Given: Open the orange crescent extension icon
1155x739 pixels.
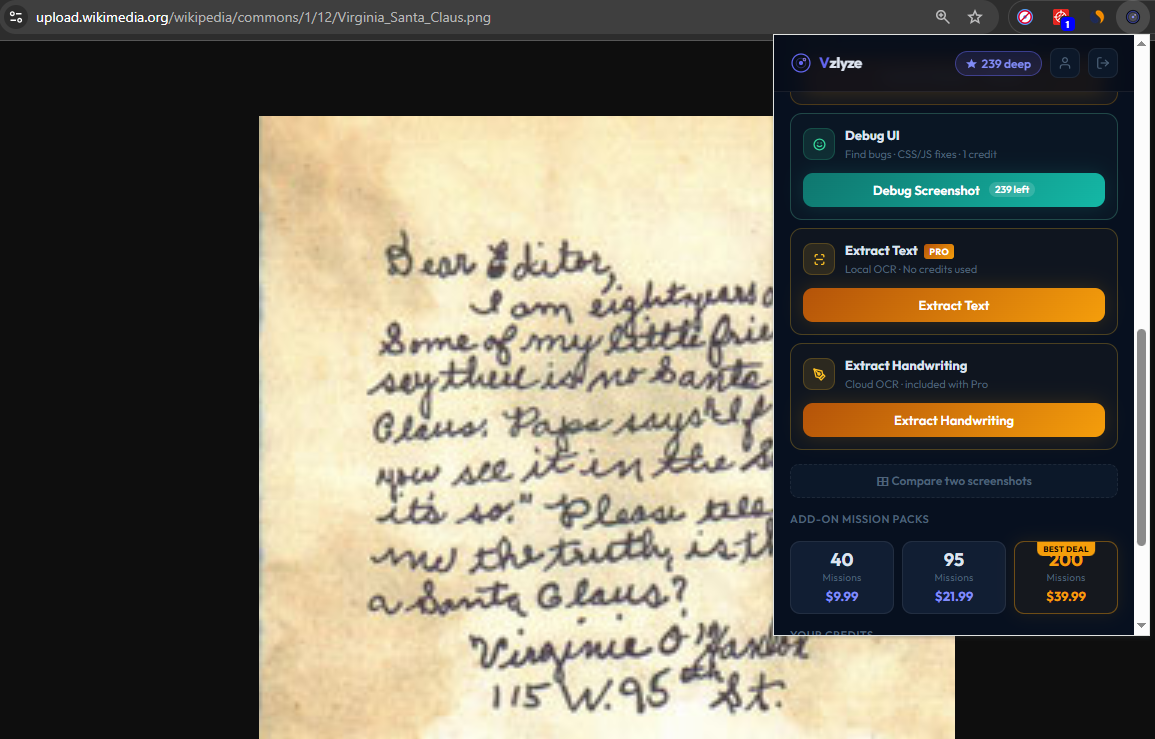Looking at the screenshot, I should coord(1098,17).
